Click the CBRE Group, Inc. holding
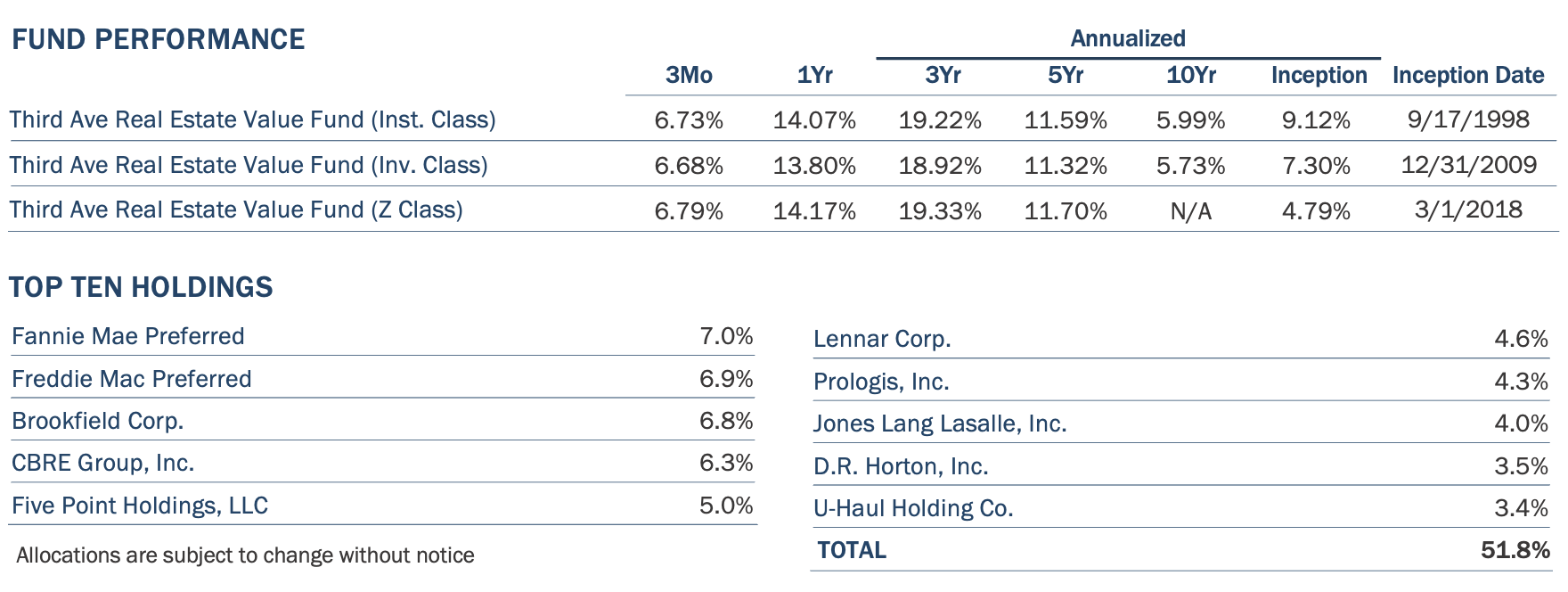This screenshot has width=1568, height=592. 103,463
